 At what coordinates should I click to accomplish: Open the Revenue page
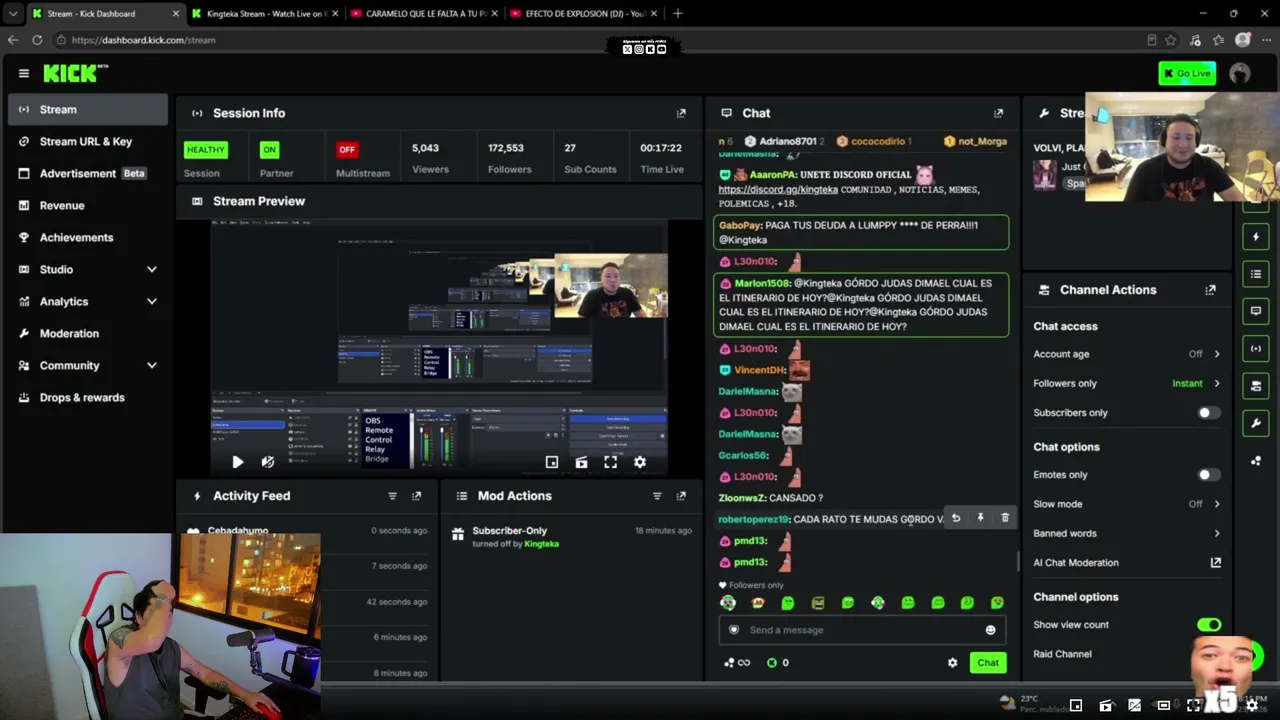88,205
